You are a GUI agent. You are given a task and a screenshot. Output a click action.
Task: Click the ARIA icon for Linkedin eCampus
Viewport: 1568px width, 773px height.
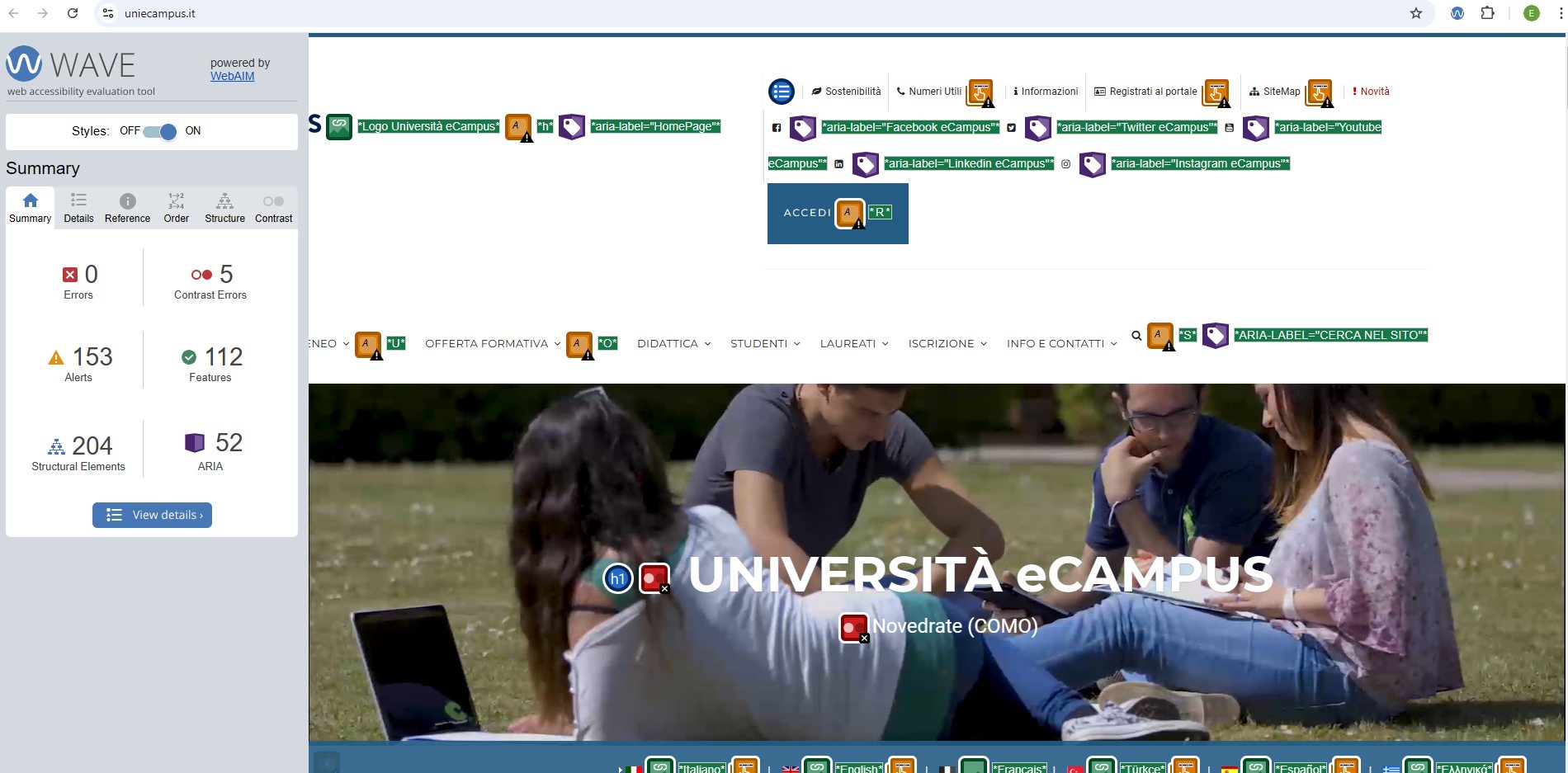866,164
